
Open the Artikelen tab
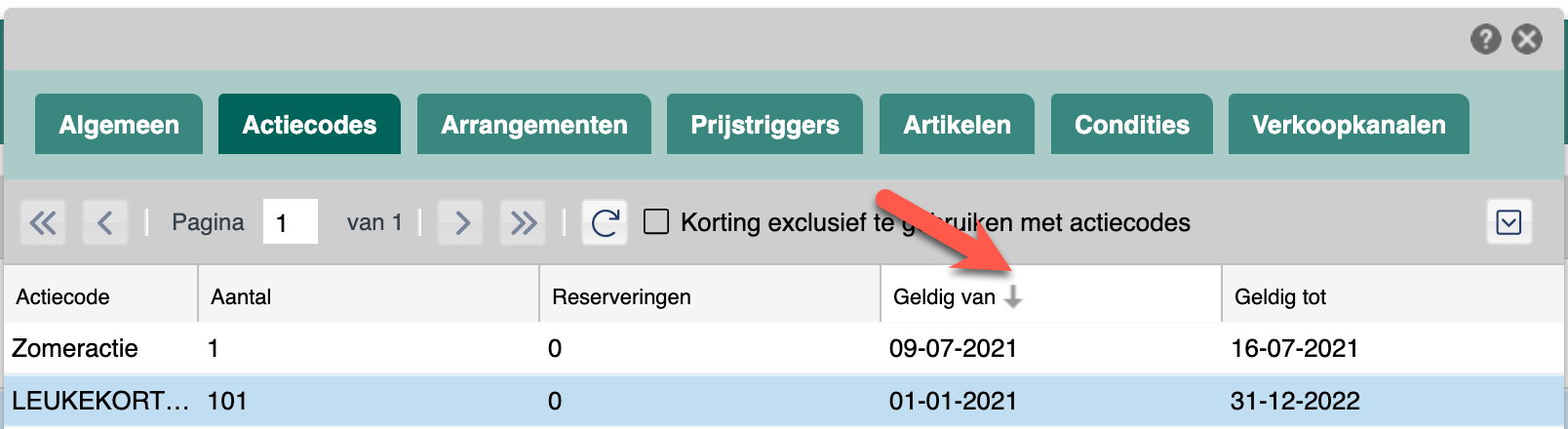[x=957, y=124]
